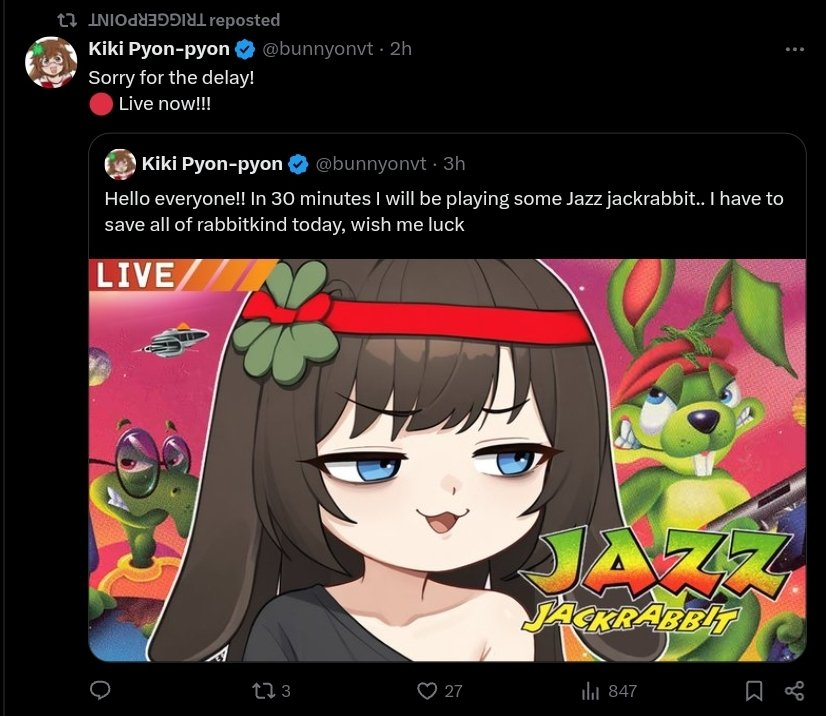Click the "Live now!!!" post text
This screenshot has width=826, height=716.
pyautogui.click(x=165, y=103)
